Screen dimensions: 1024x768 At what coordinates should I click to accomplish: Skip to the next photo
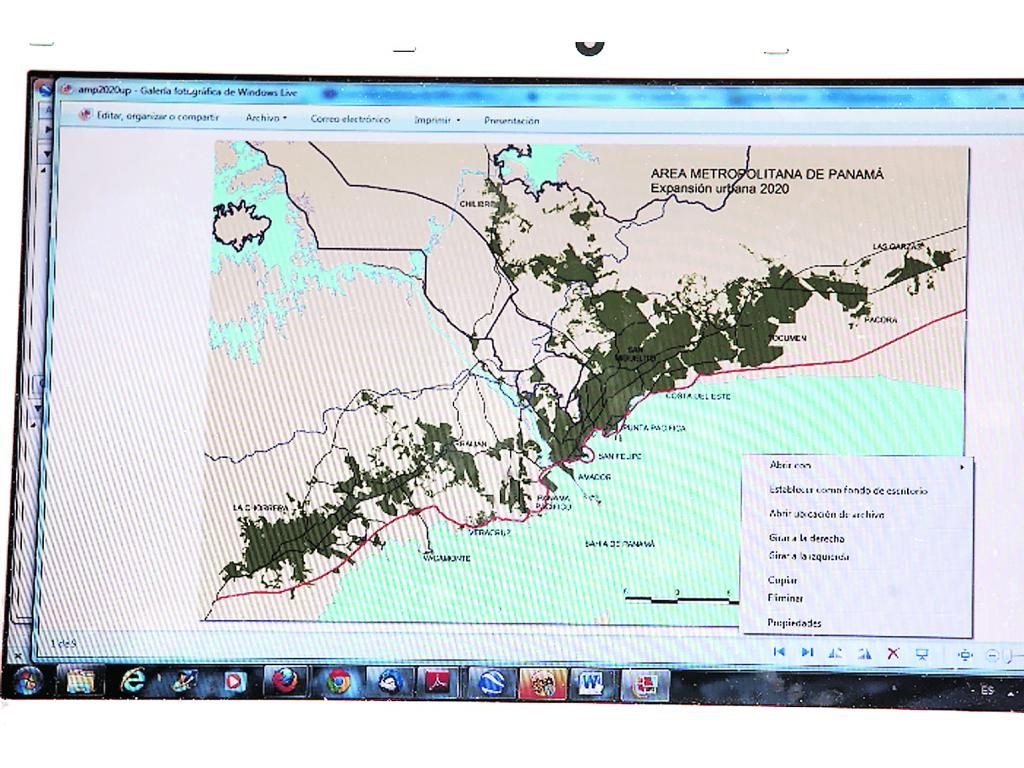808,653
